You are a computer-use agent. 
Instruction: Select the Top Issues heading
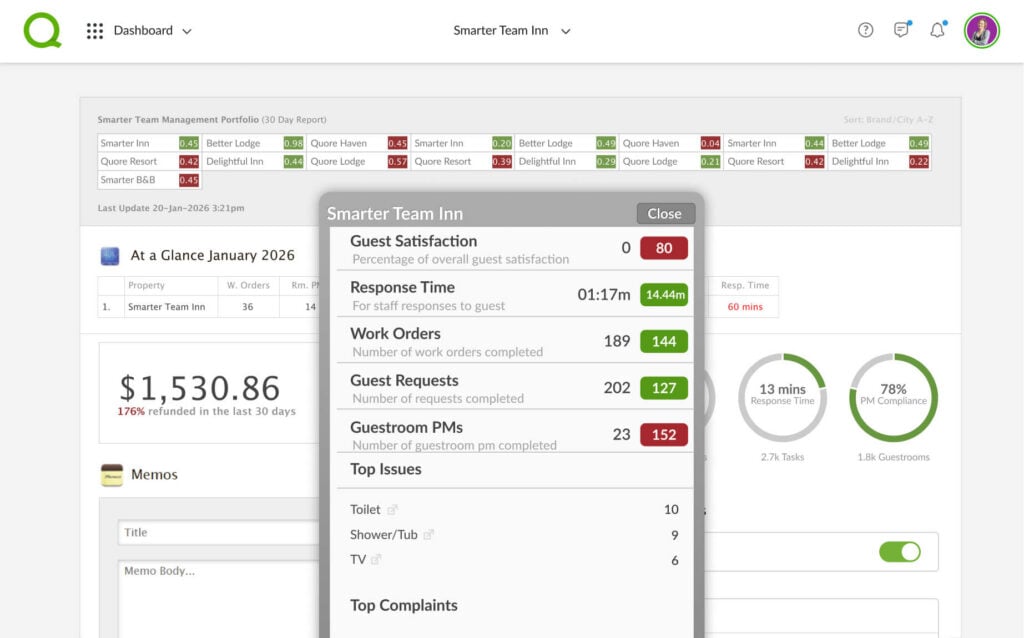point(385,469)
